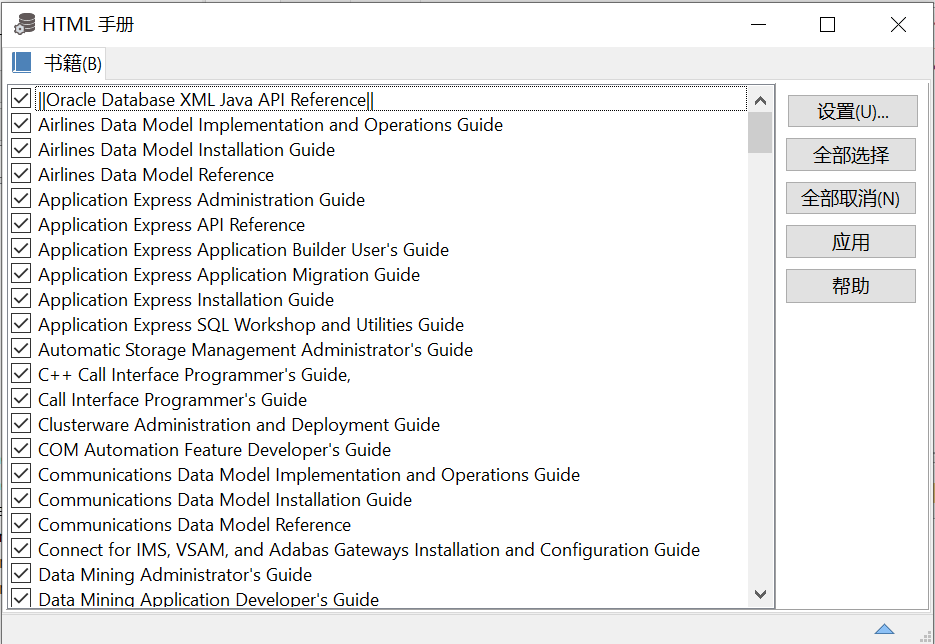Screen dimensions: 935x644
Task: Click the blue up arrow in status bar
Action: 884,629
